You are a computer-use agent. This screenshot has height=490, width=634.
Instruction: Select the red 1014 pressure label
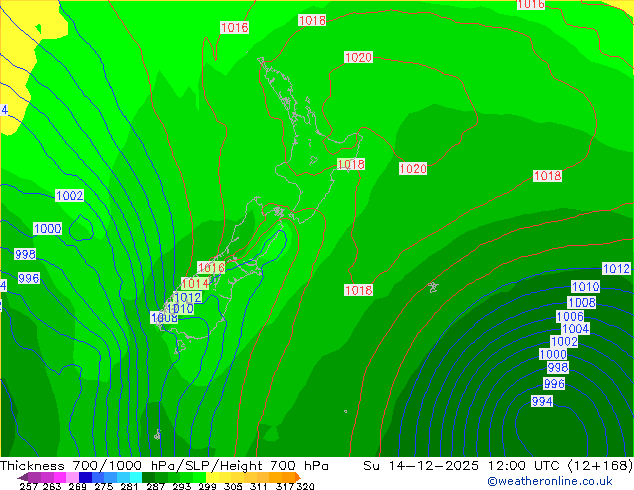[x=195, y=284]
